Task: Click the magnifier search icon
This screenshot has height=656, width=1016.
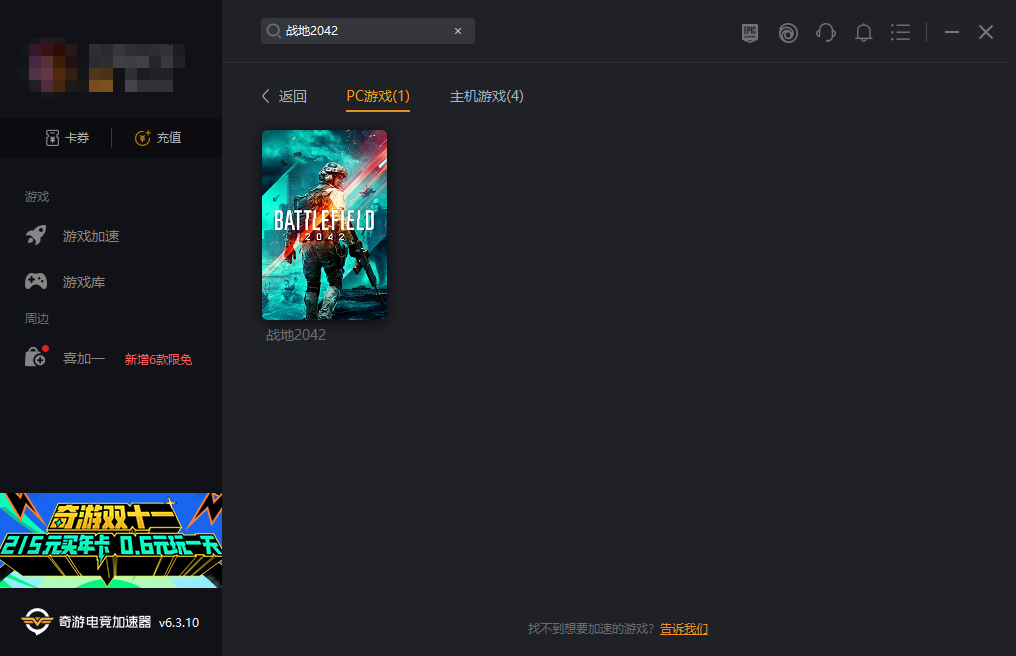Action: 273,31
